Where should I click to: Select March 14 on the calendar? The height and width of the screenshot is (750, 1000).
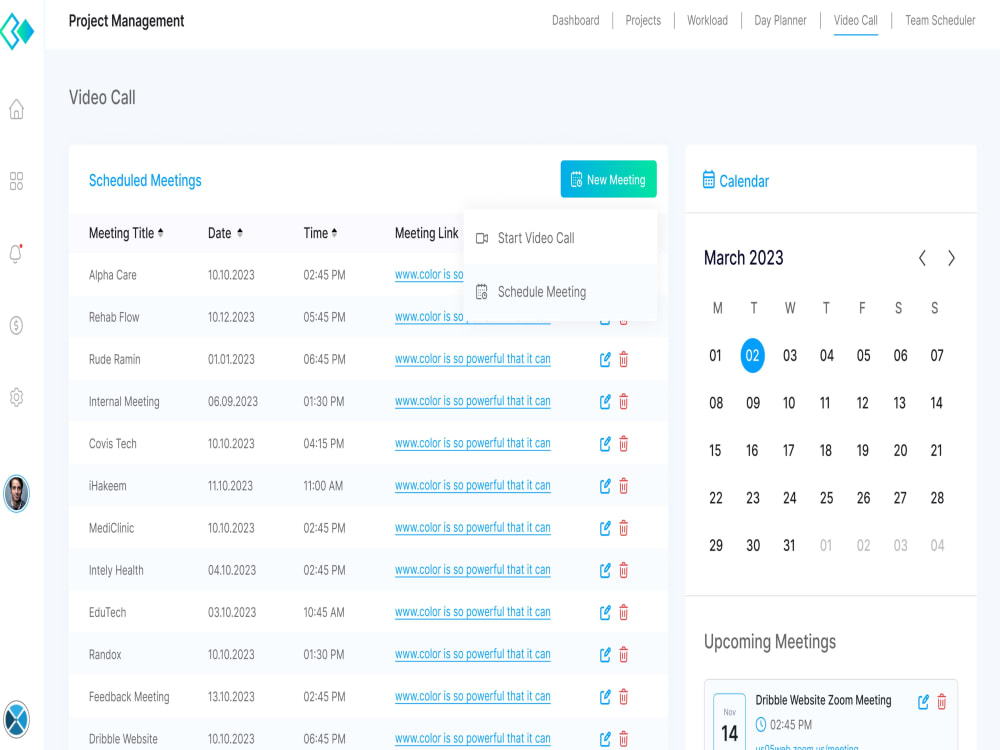click(936, 402)
